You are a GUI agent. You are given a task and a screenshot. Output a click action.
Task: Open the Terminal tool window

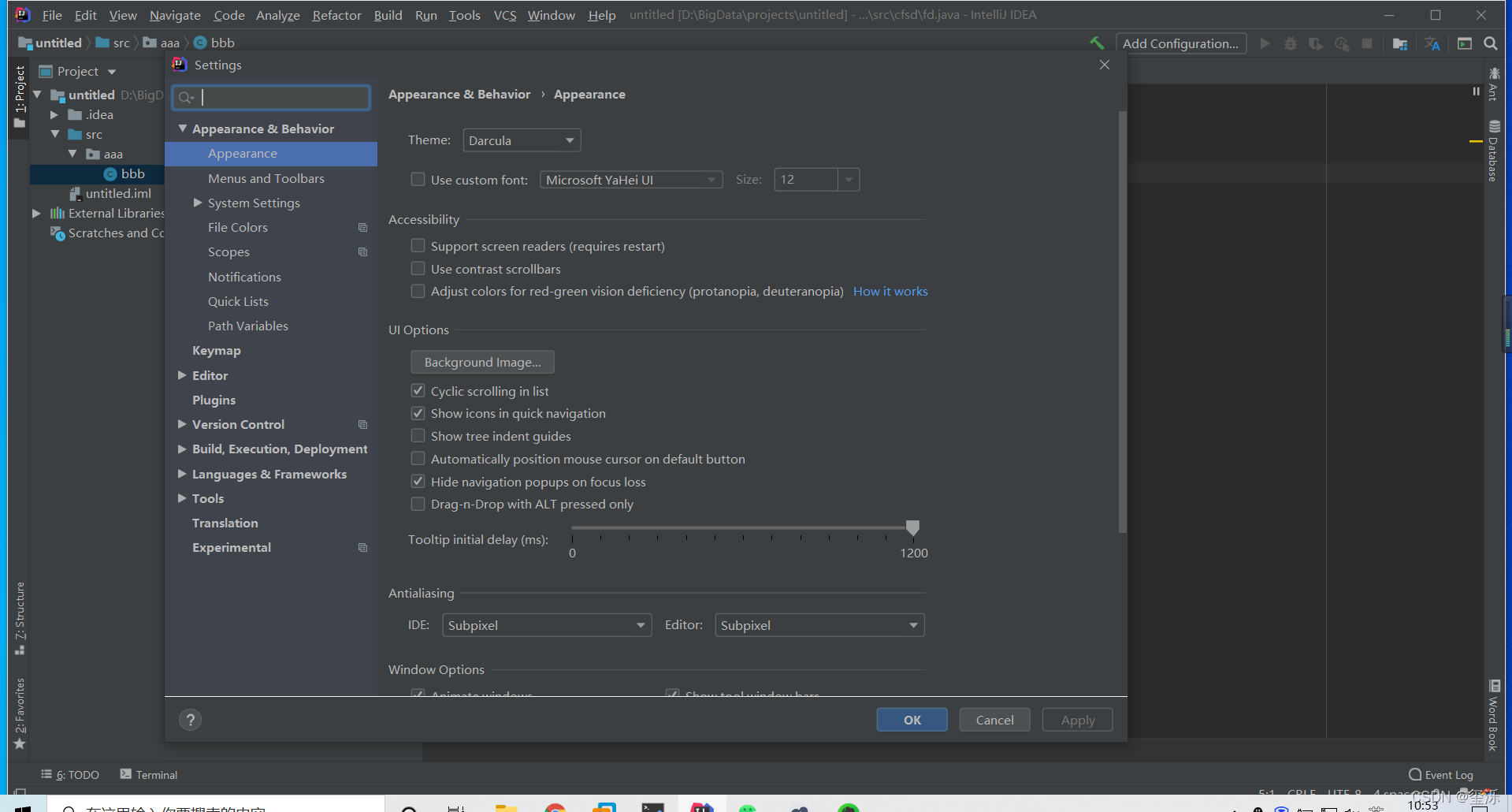coord(149,775)
